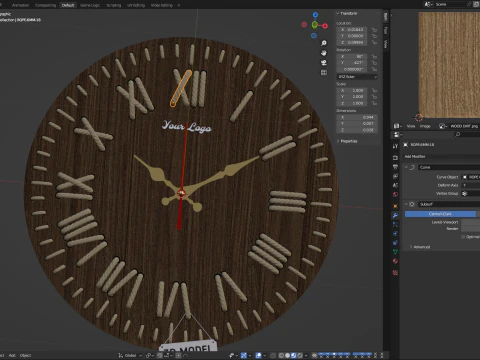Select solid viewport shading
The image size is (480, 360).
coord(287,355)
